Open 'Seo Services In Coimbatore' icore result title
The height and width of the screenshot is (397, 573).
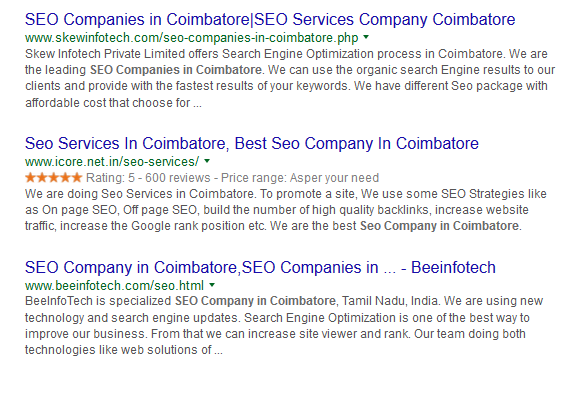click(x=252, y=143)
